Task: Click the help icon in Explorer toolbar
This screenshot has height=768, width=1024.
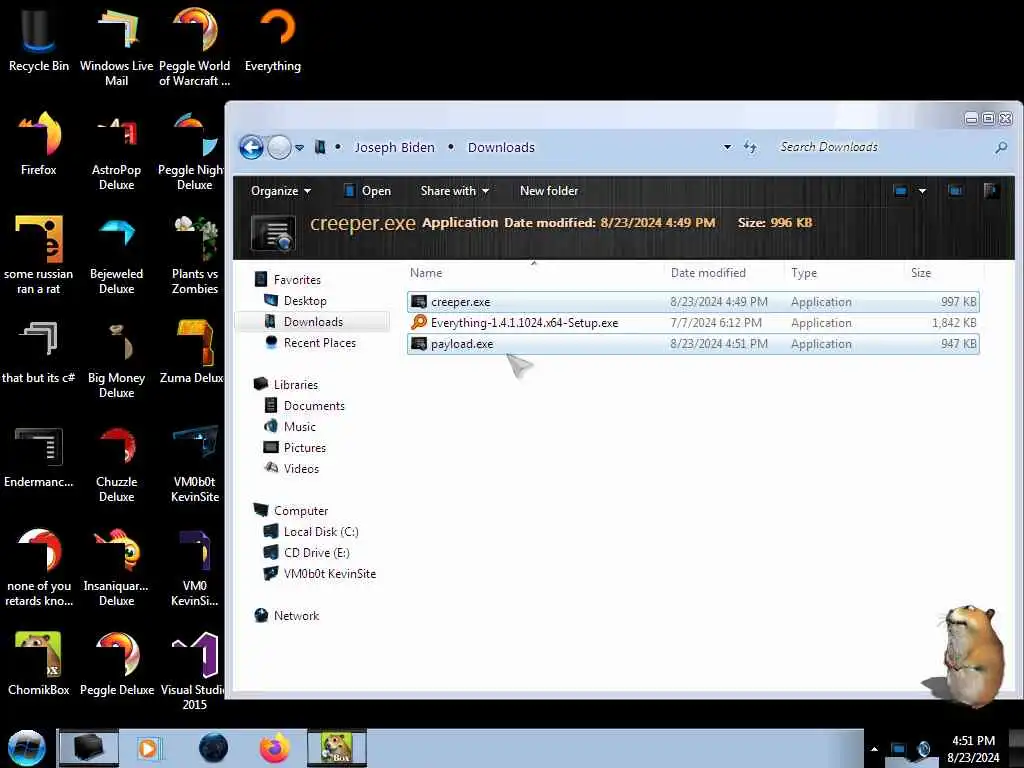Action: pos(991,191)
